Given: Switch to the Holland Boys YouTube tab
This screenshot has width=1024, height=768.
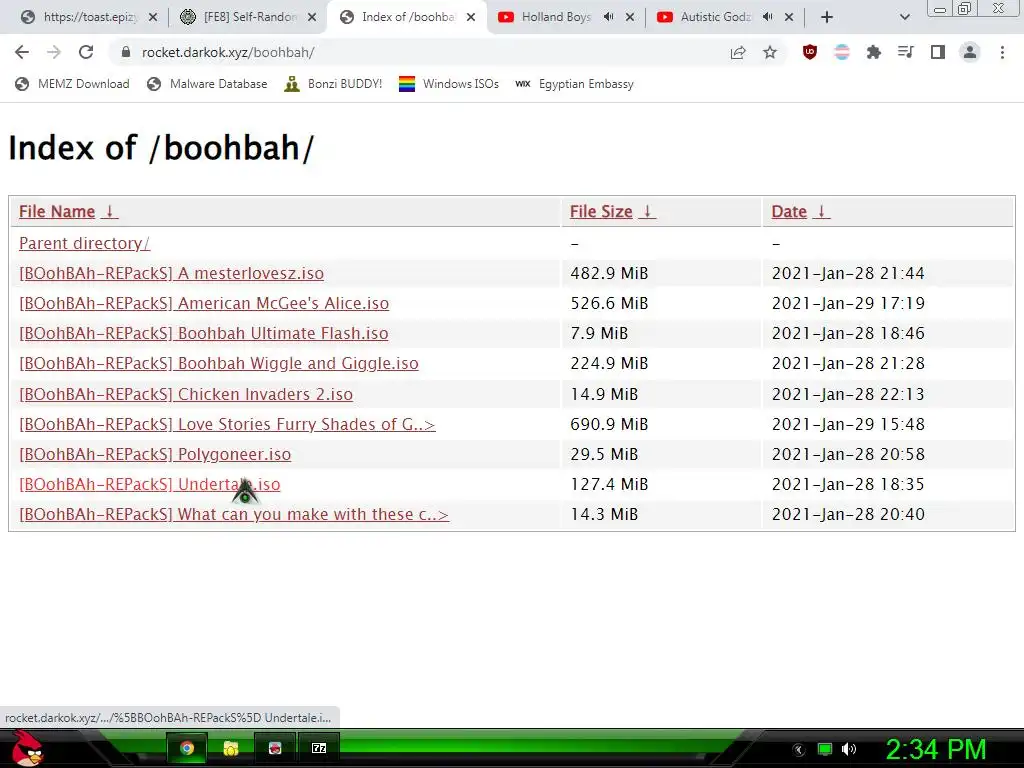Looking at the screenshot, I should [x=567, y=17].
